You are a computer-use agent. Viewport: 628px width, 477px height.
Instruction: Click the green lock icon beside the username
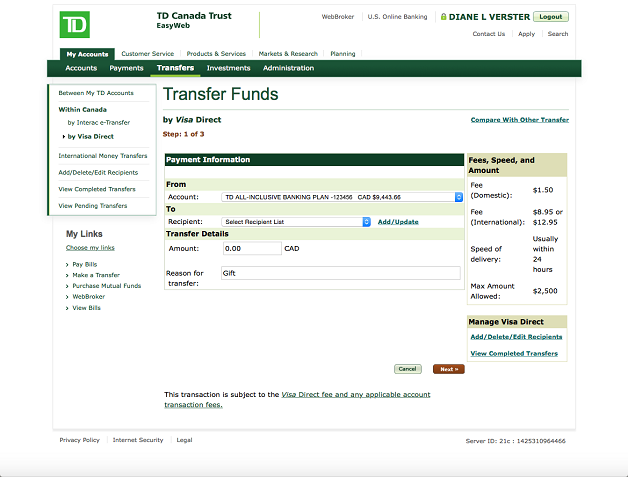pos(443,17)
